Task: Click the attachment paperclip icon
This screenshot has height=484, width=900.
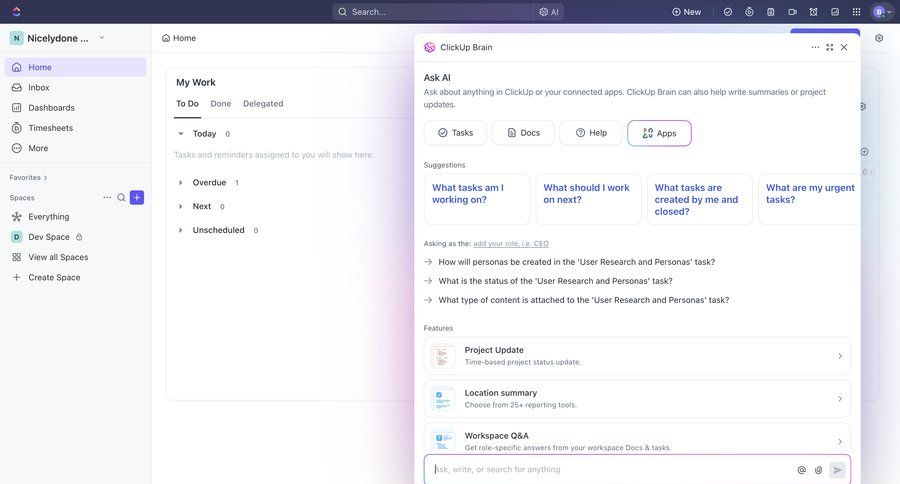Action: (818, 470)
